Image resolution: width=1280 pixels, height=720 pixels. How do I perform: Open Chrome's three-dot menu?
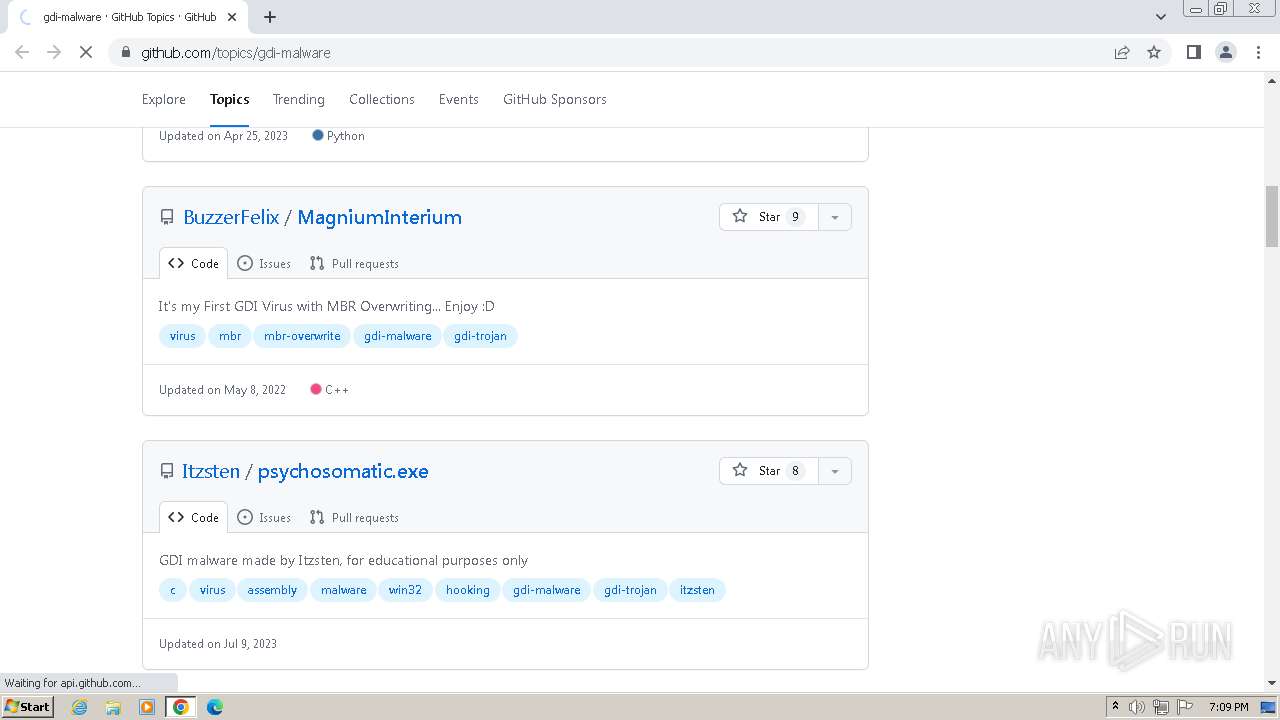pyautogui.click(x=1258, y=52)
